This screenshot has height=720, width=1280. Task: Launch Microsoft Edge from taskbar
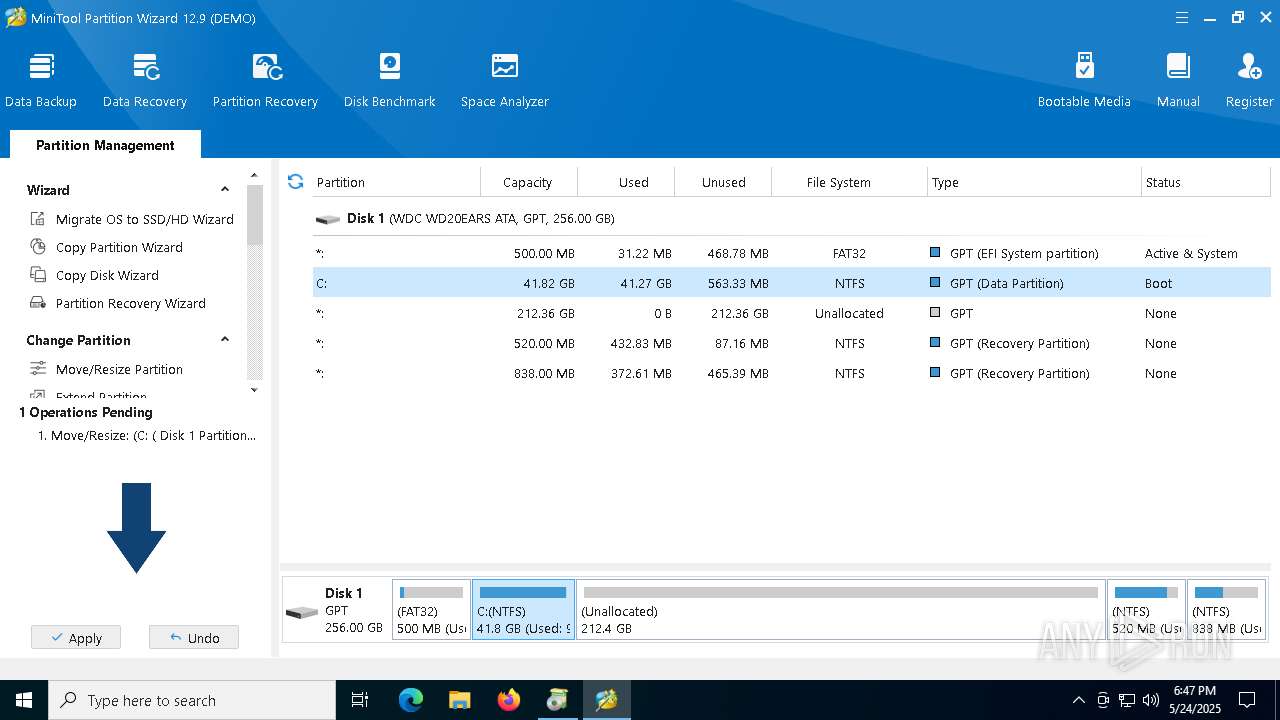411,700
